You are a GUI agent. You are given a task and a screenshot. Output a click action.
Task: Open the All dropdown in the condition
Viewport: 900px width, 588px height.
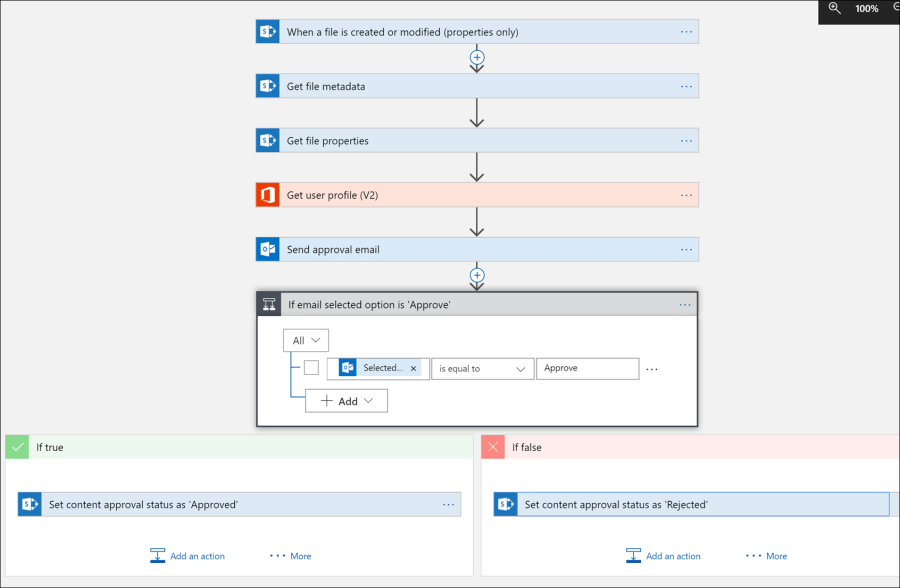tap(305, 340)
